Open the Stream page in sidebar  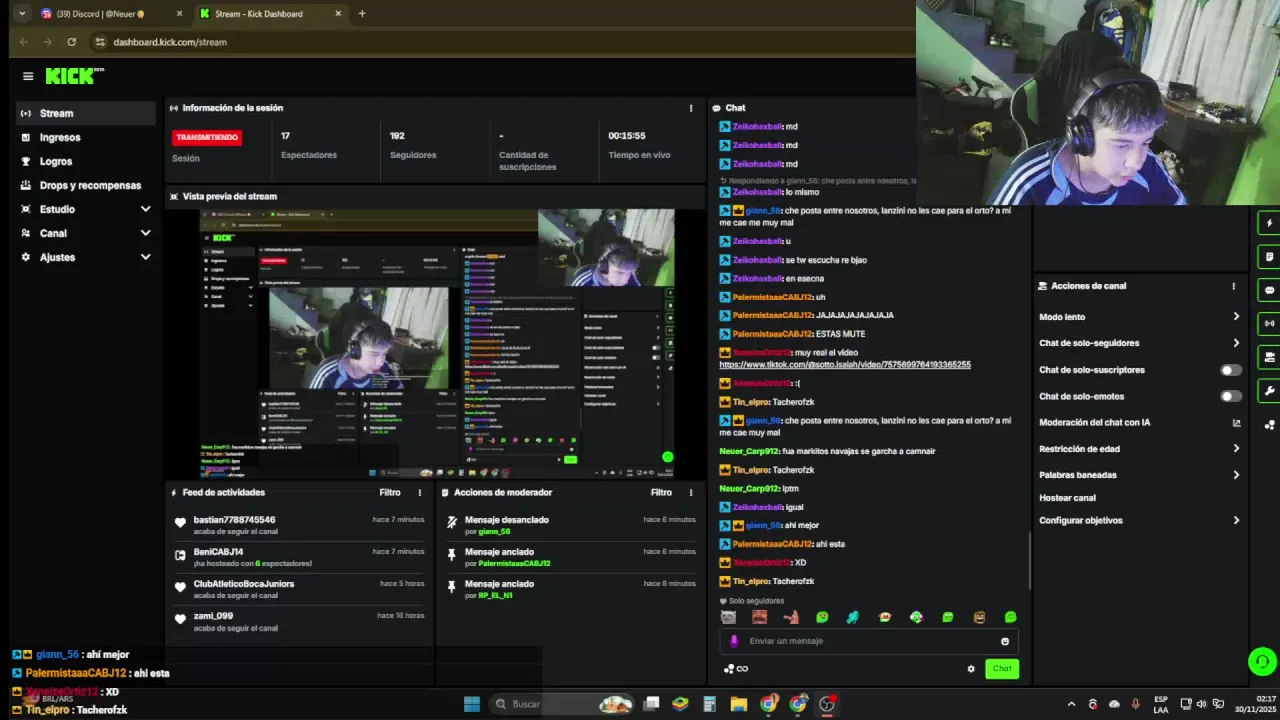click(x=85, y=113)
